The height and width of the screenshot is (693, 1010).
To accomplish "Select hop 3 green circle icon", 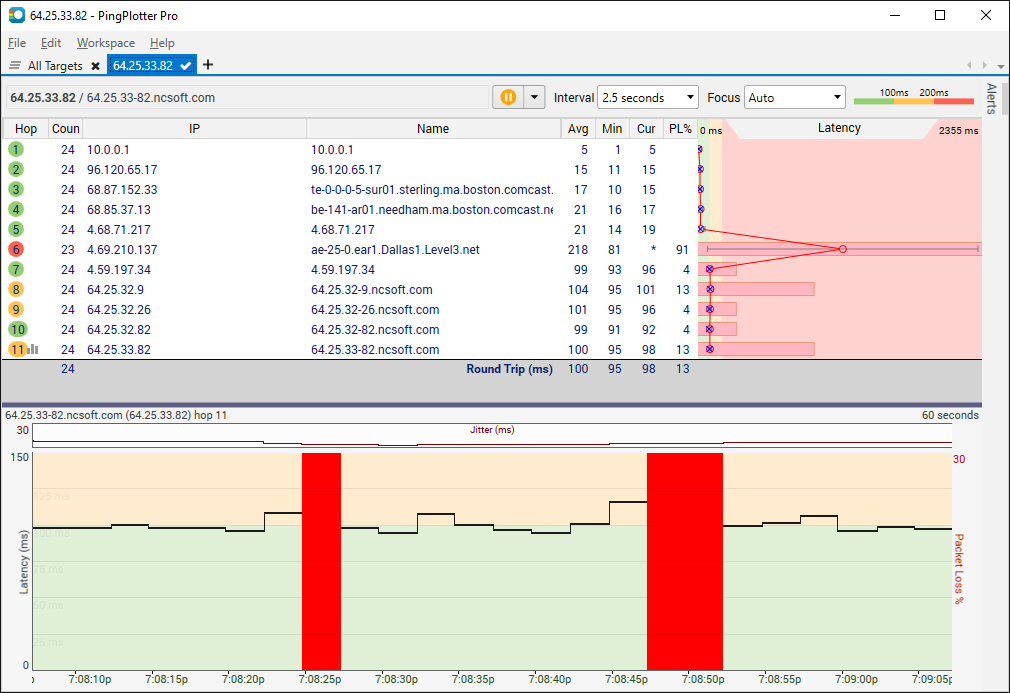I will pos(16,189).
